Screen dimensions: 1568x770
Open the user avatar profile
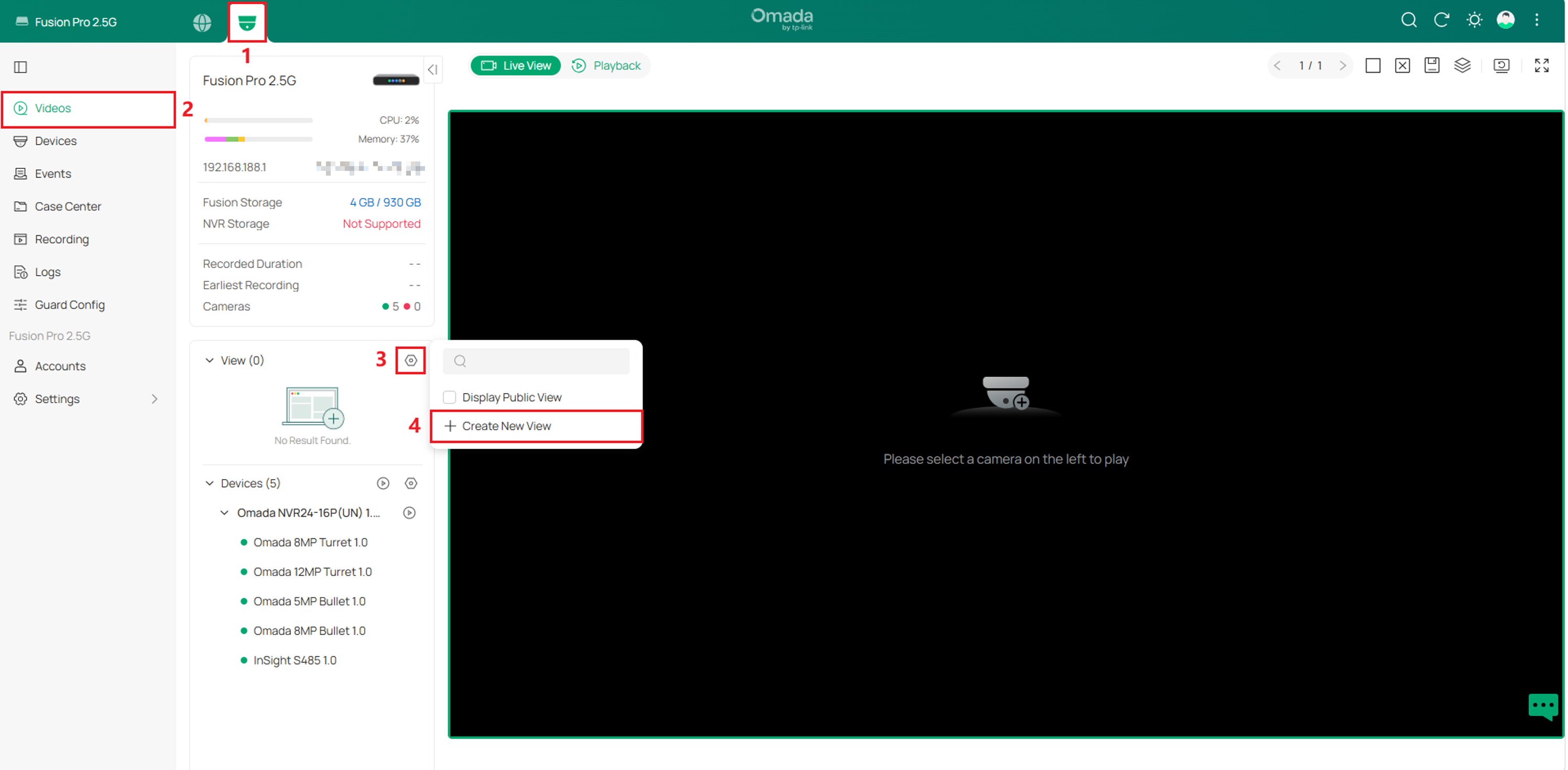(x=1506, y=20)
